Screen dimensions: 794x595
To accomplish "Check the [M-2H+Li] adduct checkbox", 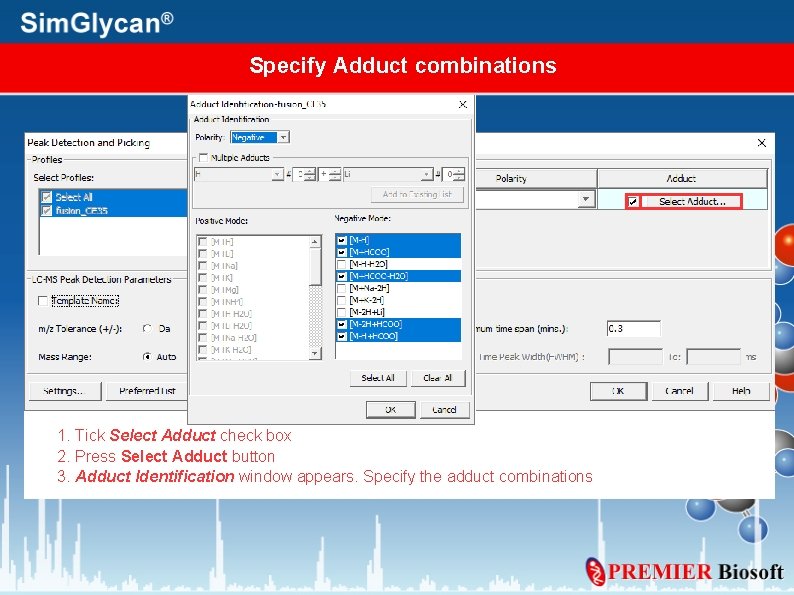I will 342,312.
